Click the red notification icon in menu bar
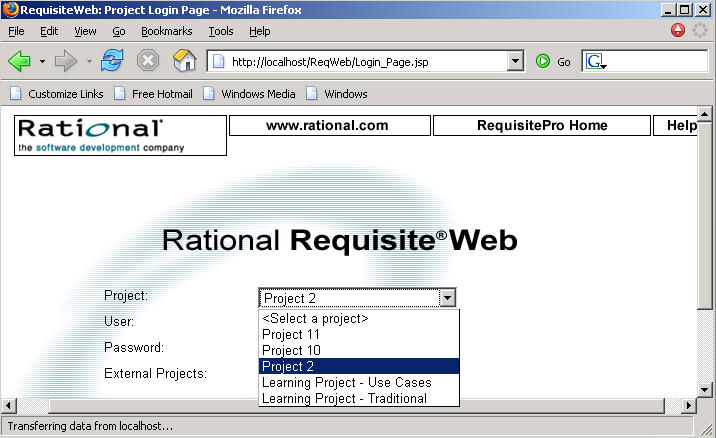Viewport: 716px width, 438px height. pyautogui.click(x=678, y=31)
